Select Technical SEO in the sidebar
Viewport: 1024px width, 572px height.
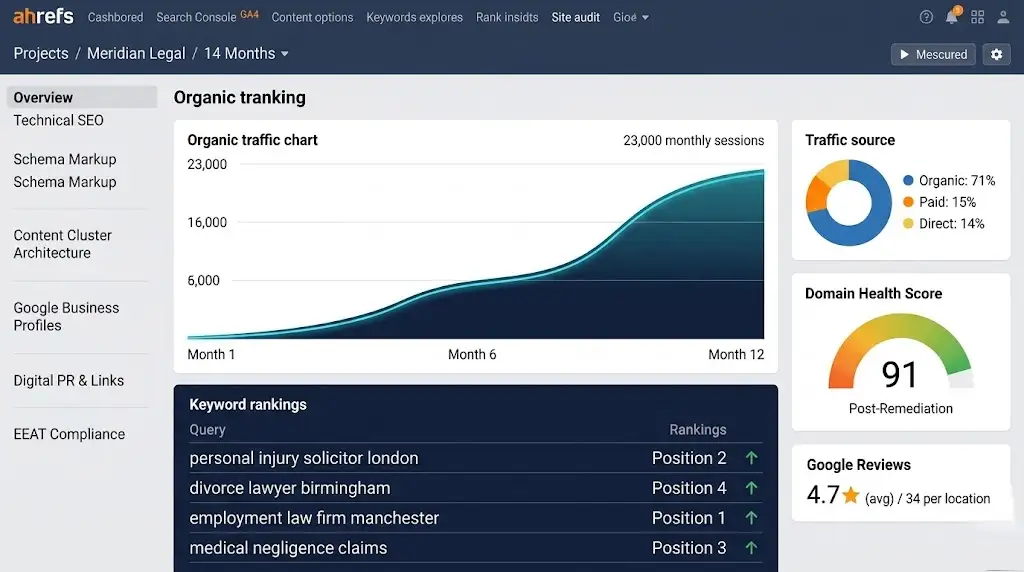(59, 120)
